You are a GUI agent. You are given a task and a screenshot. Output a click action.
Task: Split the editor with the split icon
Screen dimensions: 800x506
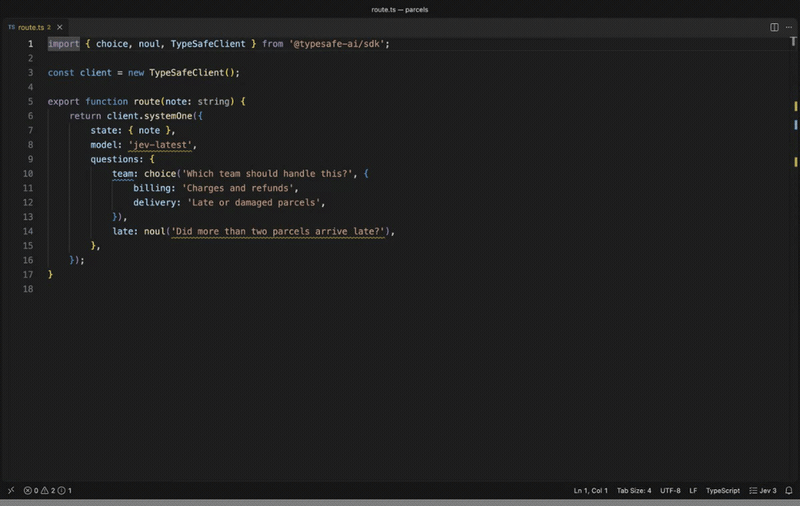pos(774,27)
